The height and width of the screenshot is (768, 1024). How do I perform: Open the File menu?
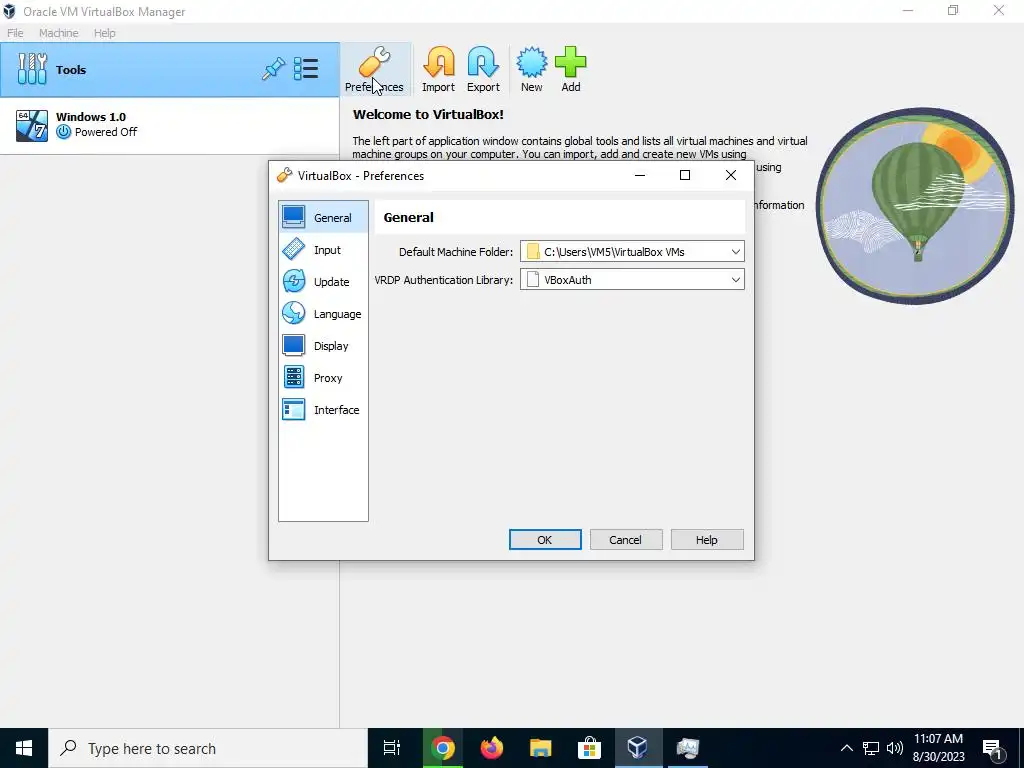tap(15, 33)
